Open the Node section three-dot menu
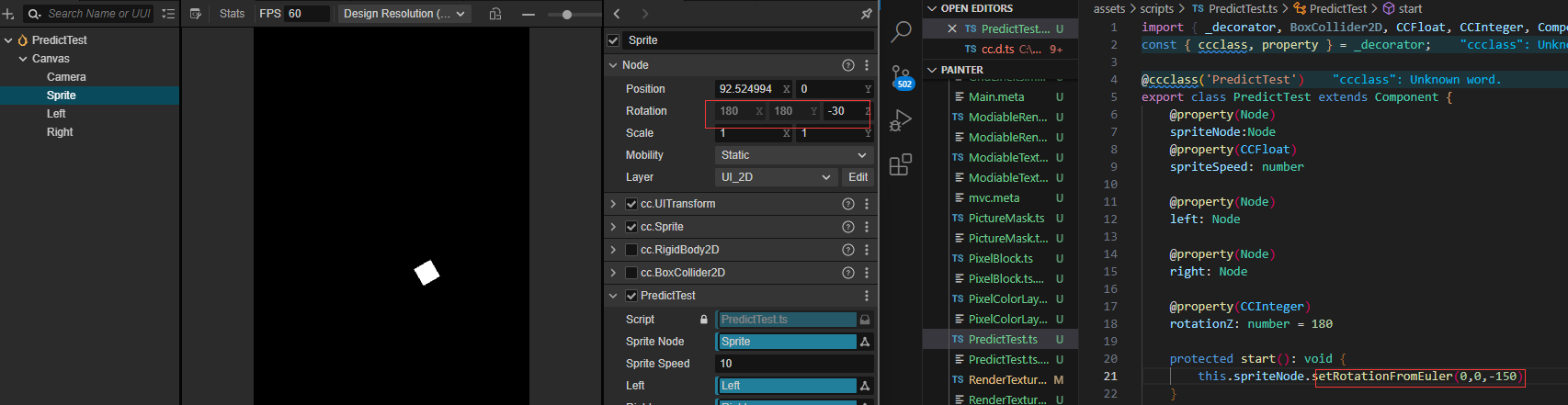The height and width of the screenshot is (405, 1568). pyautogui.click(x=867, y=65)
